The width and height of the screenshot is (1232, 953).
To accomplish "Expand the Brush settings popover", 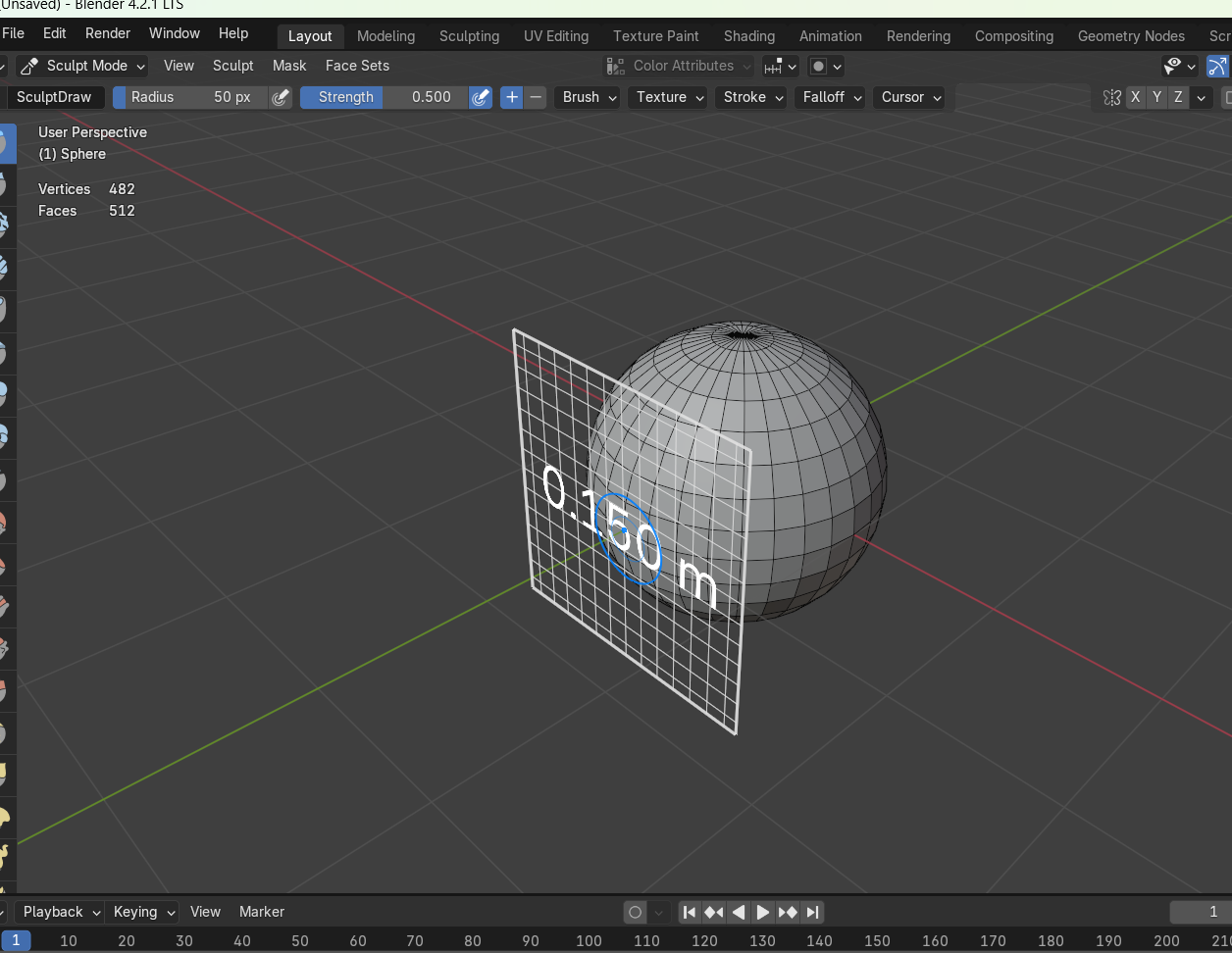I will tap(588, 97).
